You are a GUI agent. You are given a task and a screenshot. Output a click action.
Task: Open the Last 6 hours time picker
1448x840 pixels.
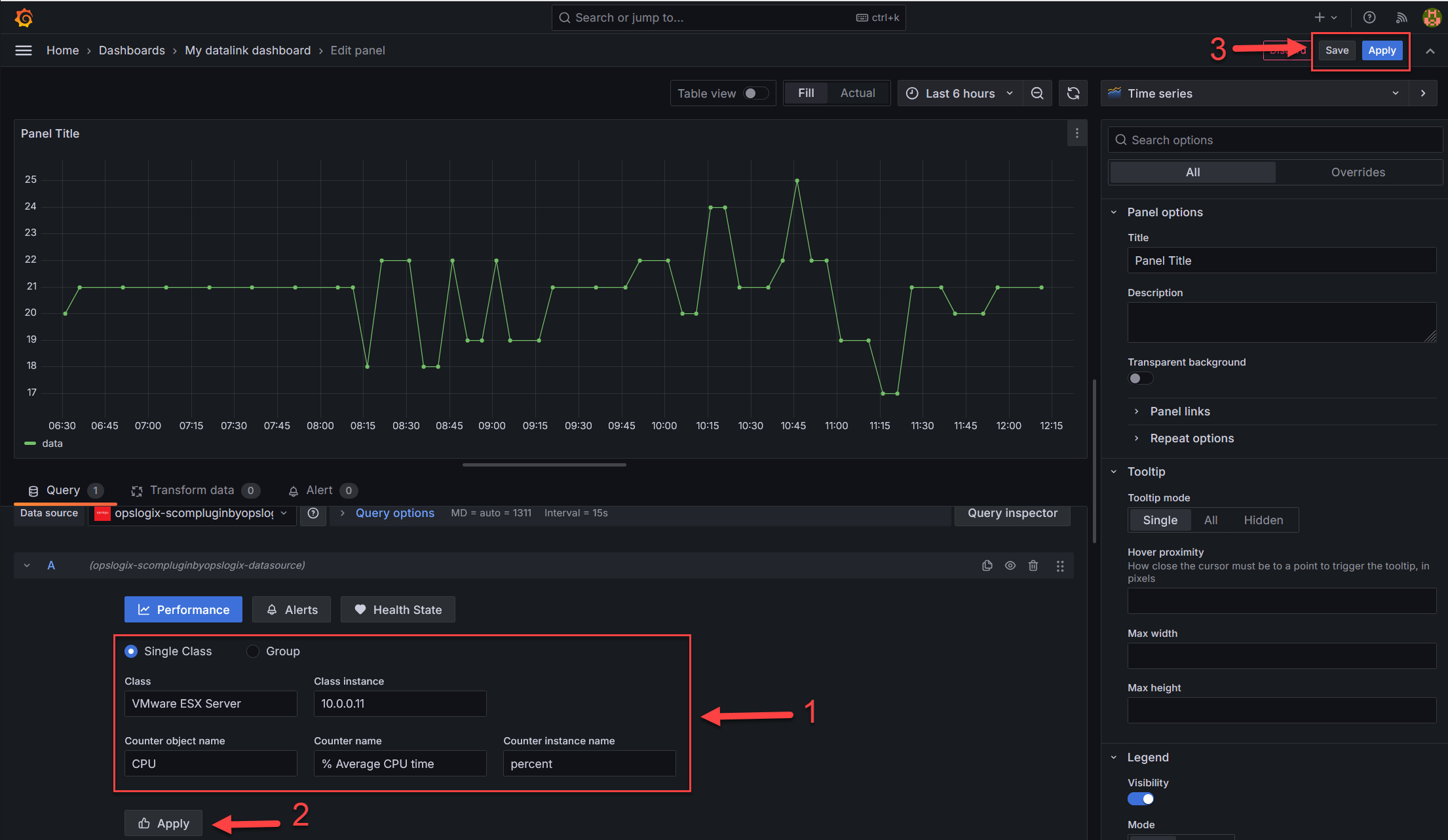960,94
